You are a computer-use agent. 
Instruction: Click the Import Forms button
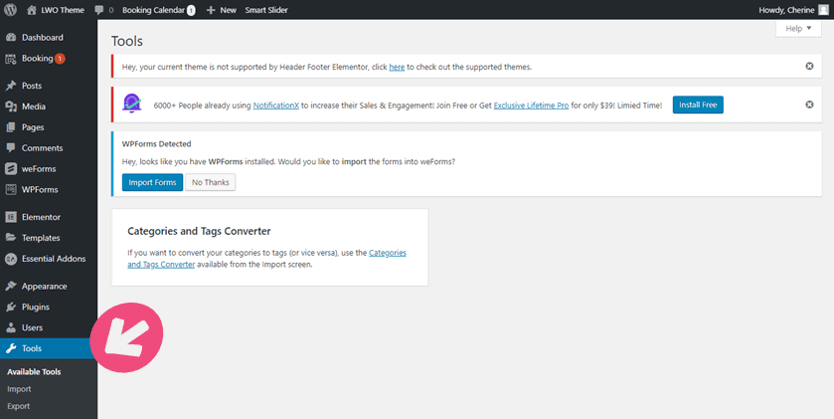point(152,182)
